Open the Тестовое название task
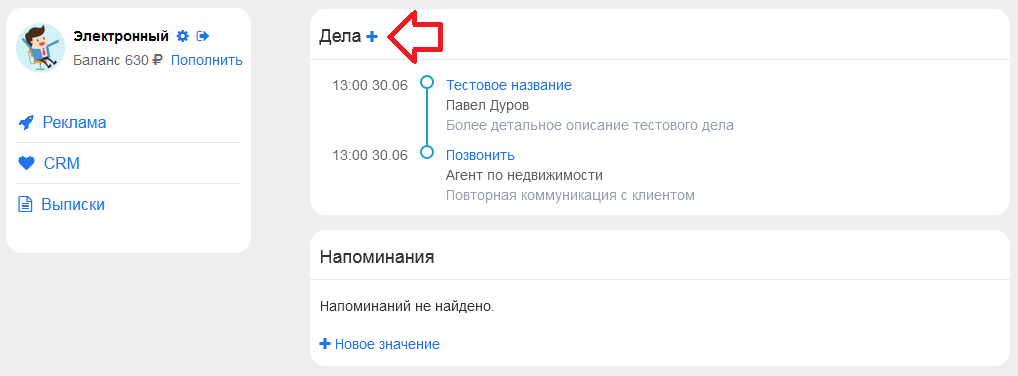Viewport: 1018px width, 376px height. [x=509, y=85]
